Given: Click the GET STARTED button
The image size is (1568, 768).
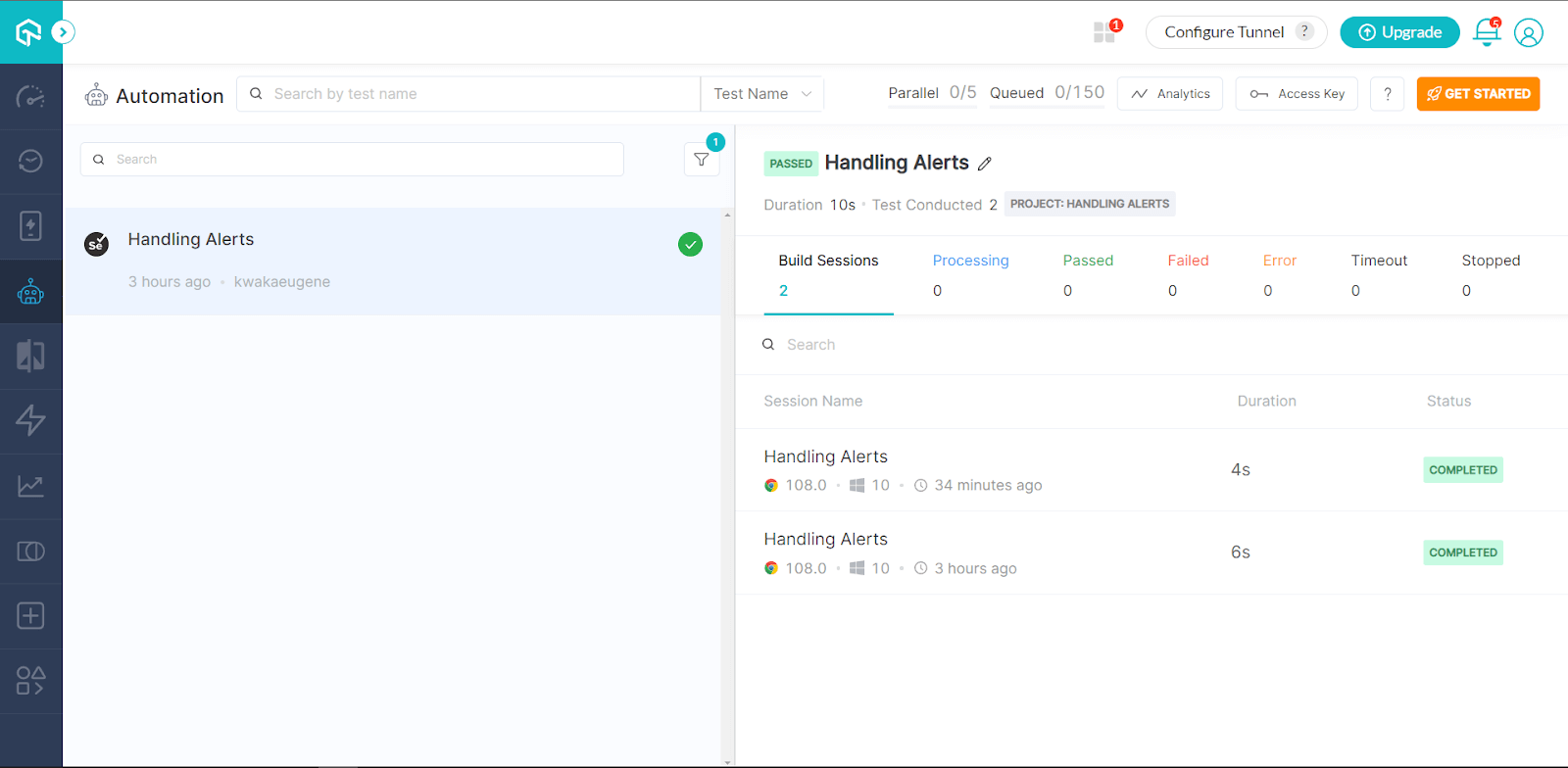Looking at the screenshot, I should (1478, 94).
